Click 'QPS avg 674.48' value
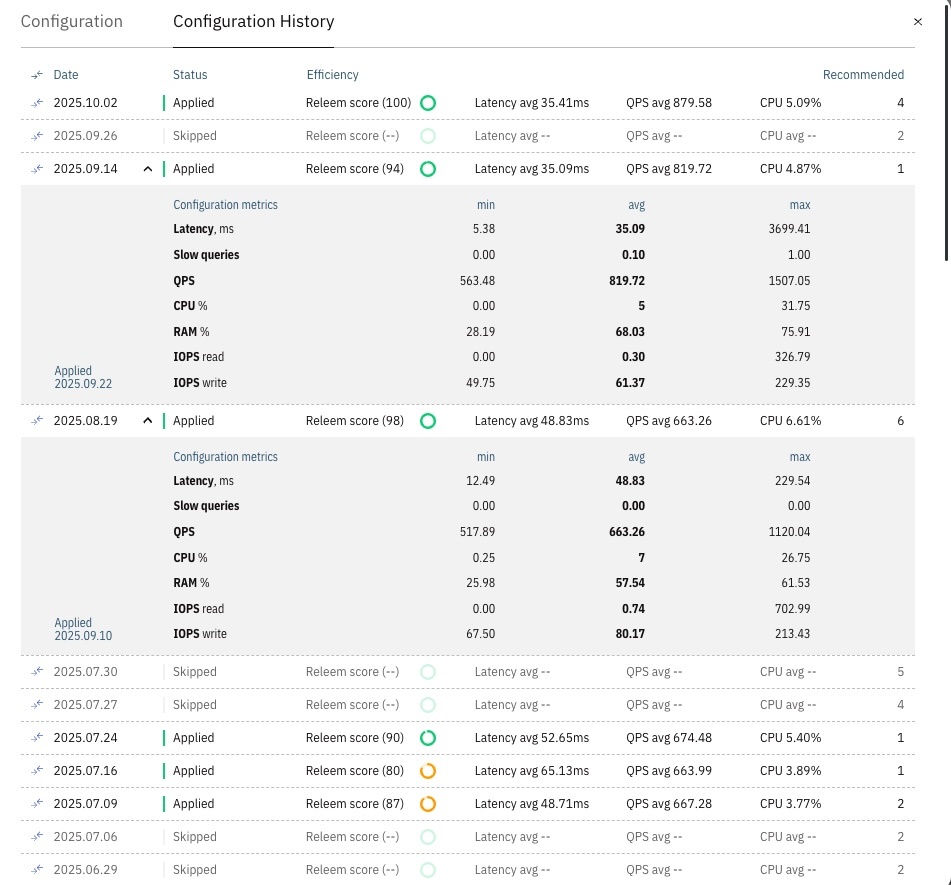 click(x=669, y=738)
